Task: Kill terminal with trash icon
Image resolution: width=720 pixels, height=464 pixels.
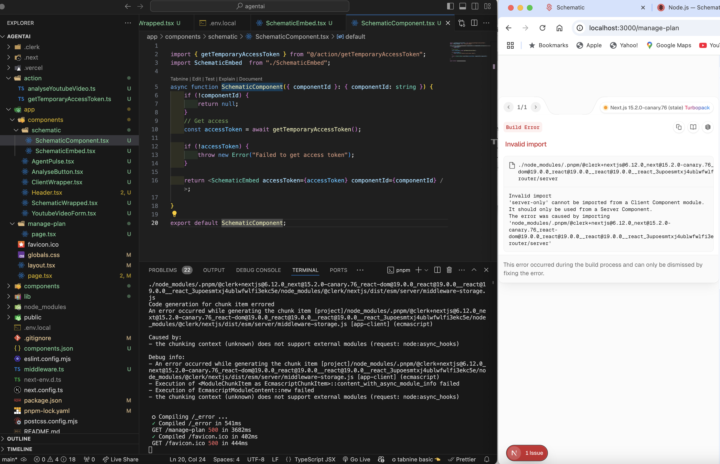Action: [449, 270]
